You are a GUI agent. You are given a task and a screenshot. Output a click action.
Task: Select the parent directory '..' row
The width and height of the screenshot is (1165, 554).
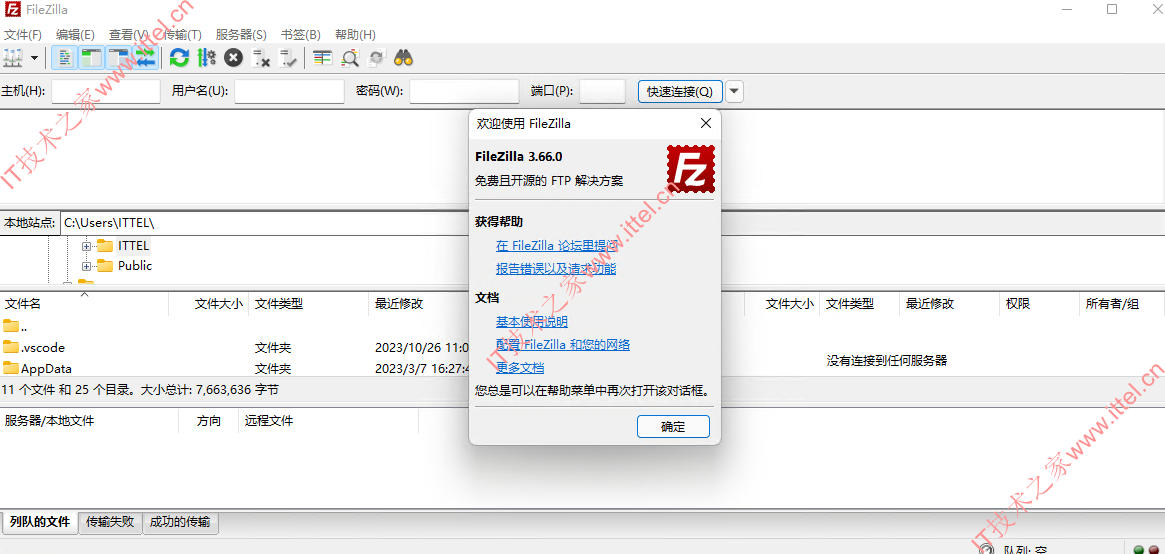tap(235, 326)
